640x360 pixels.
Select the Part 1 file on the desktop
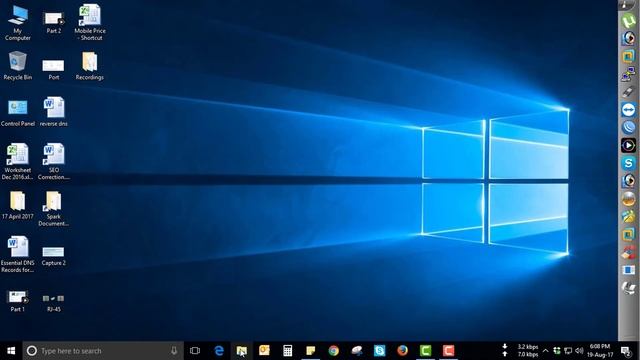point(18,301)
